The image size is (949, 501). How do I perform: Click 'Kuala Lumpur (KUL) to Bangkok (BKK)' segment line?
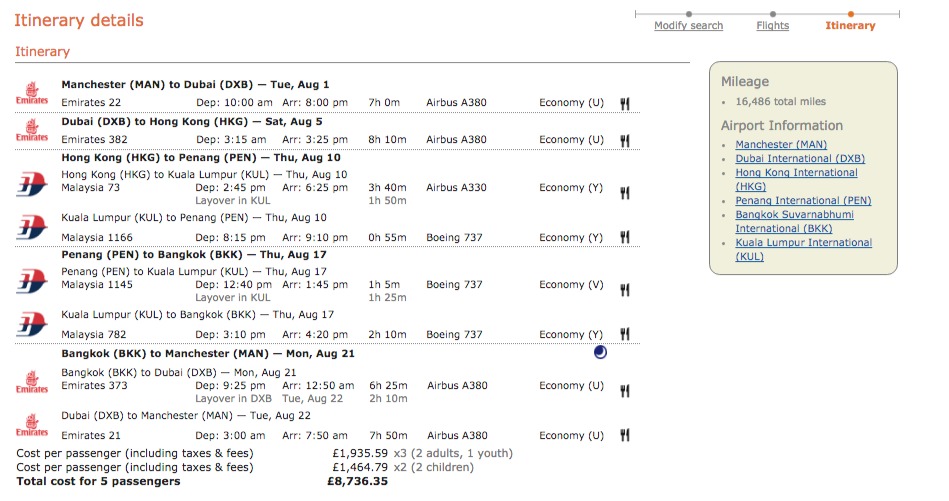pyautogui.click(x=197, y=315)
